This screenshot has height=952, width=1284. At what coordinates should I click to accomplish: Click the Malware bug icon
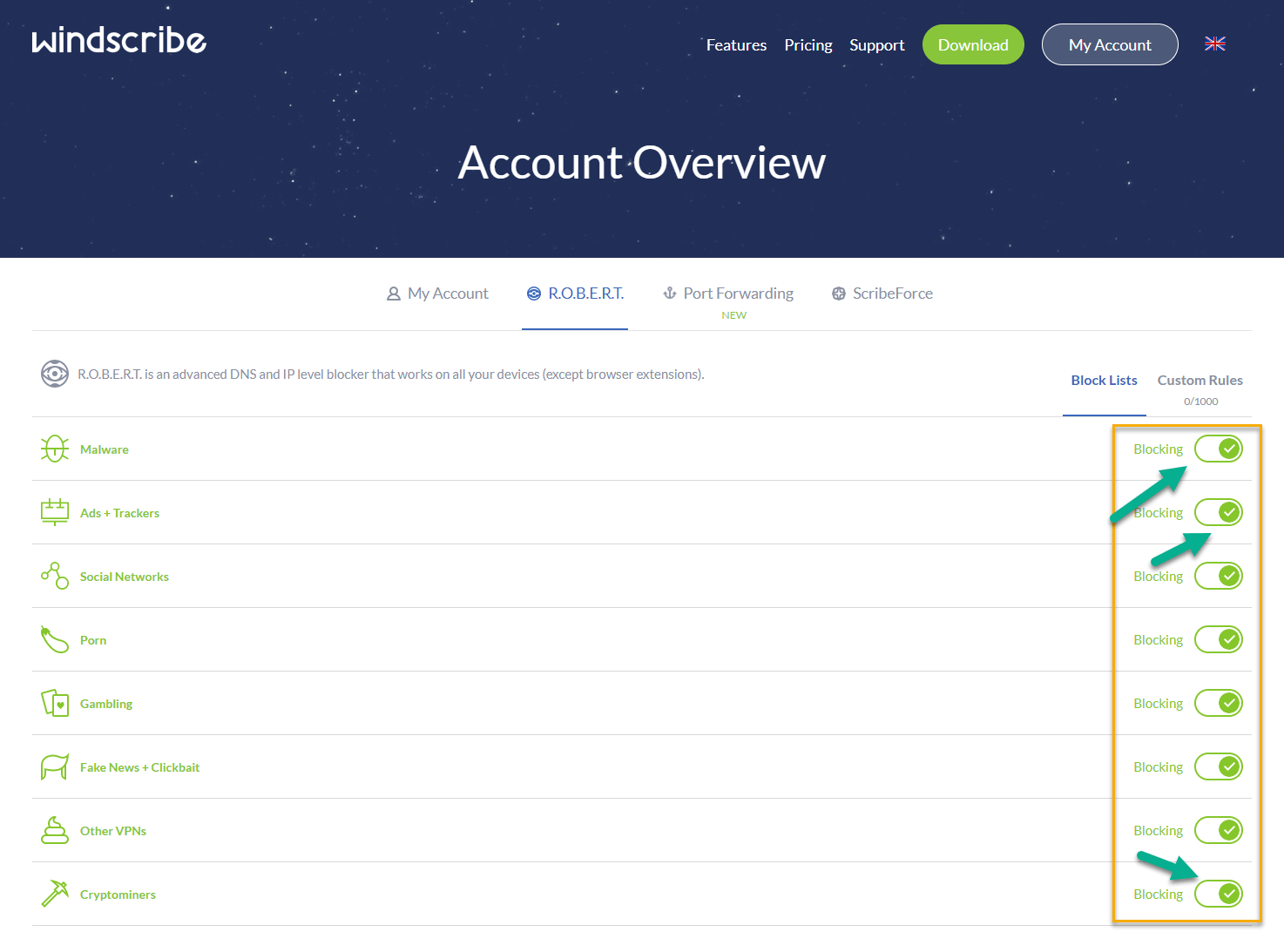point(55,449)
